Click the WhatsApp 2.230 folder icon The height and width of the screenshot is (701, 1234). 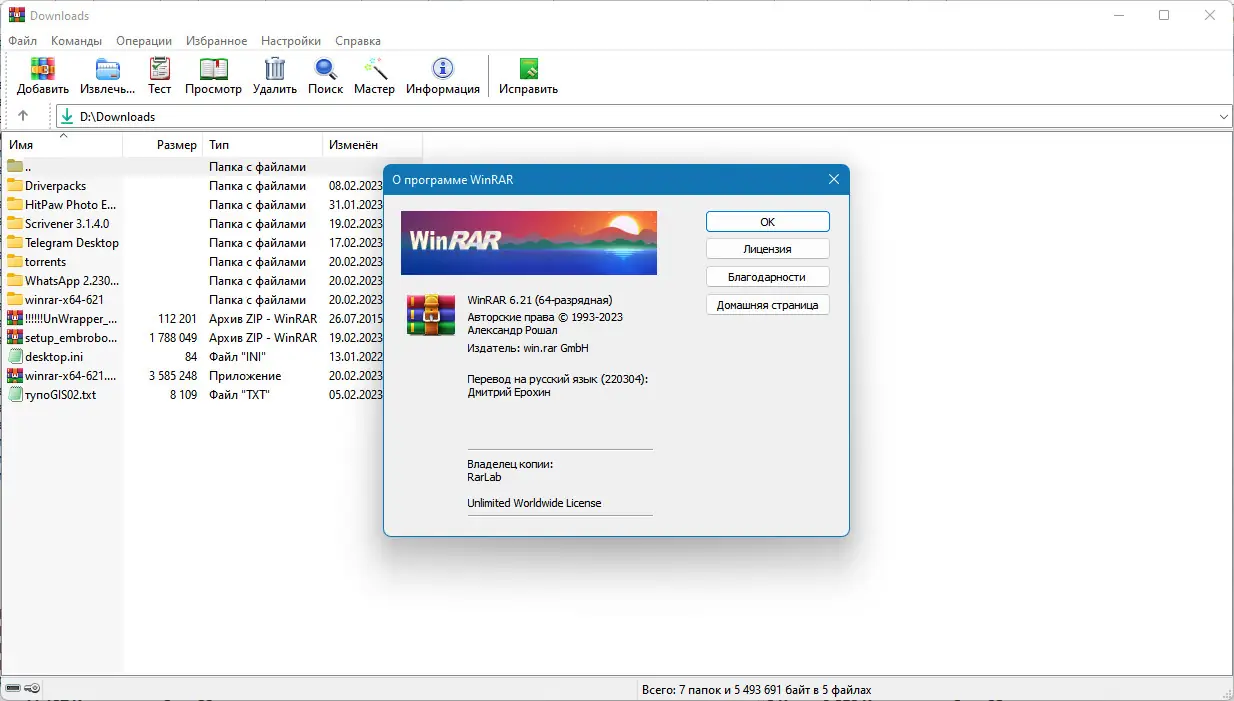[x=15, y=281]
